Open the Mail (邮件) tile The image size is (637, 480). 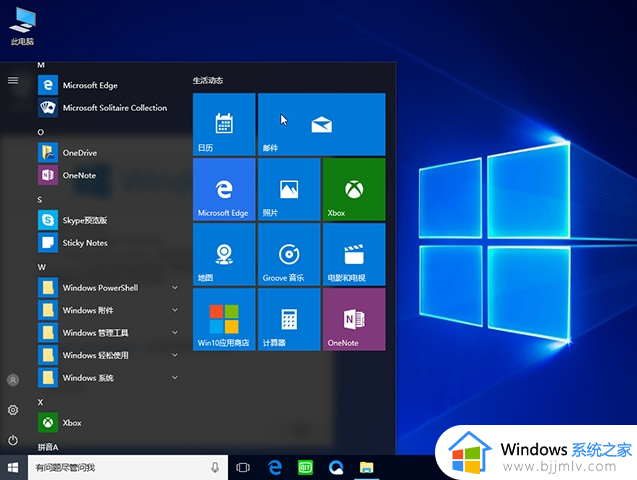point(322,124)
